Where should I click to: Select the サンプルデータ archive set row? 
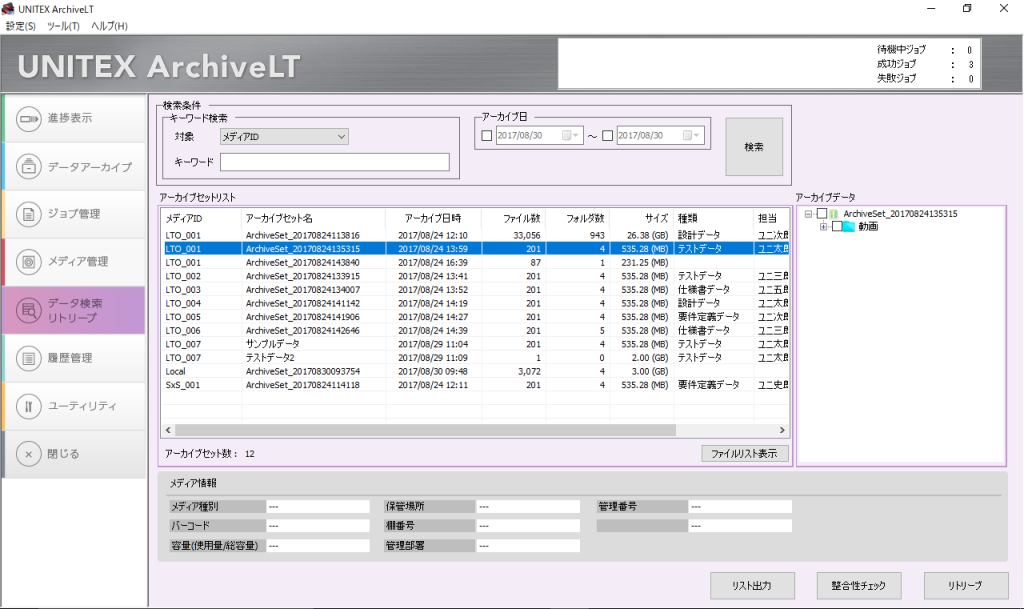coord(475,344)
